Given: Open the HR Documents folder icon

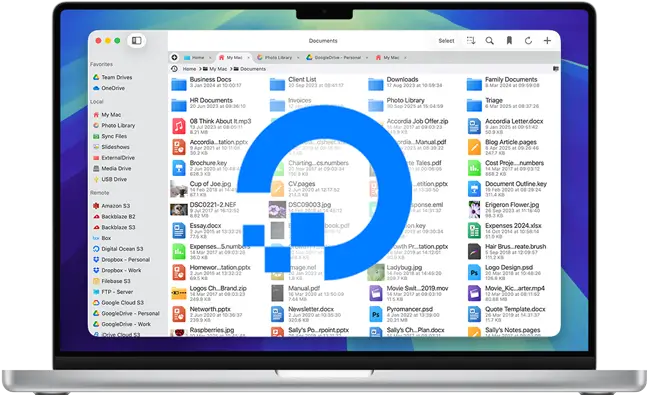Looking at the screenshot, I should coord(179,105).
